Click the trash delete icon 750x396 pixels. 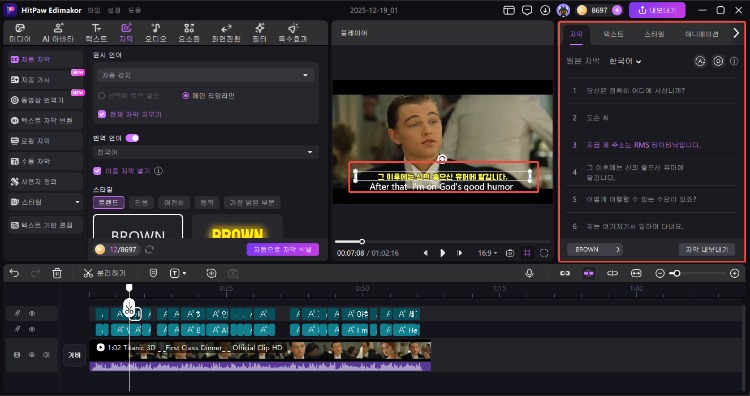(x=57, y=273)
